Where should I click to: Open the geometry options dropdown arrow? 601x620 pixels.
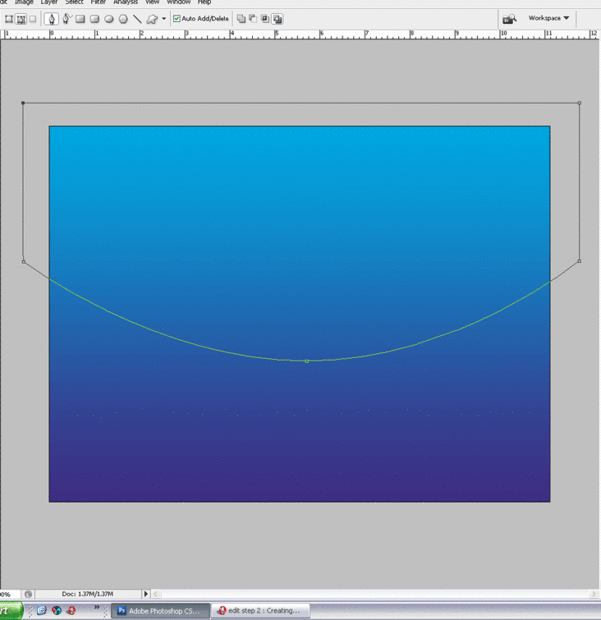(x=164, y=19)
